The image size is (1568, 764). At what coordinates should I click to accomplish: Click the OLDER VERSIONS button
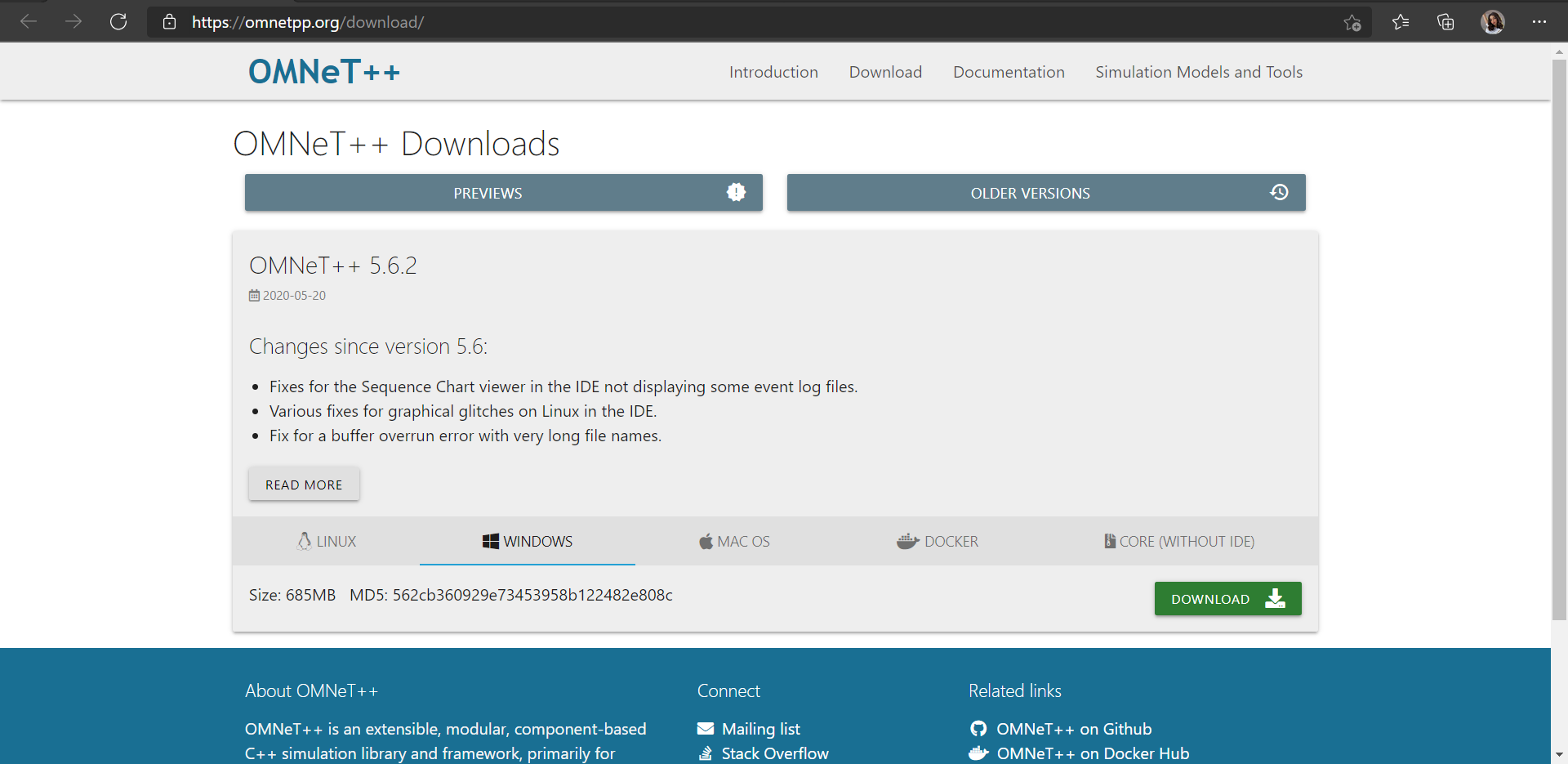1046,193
